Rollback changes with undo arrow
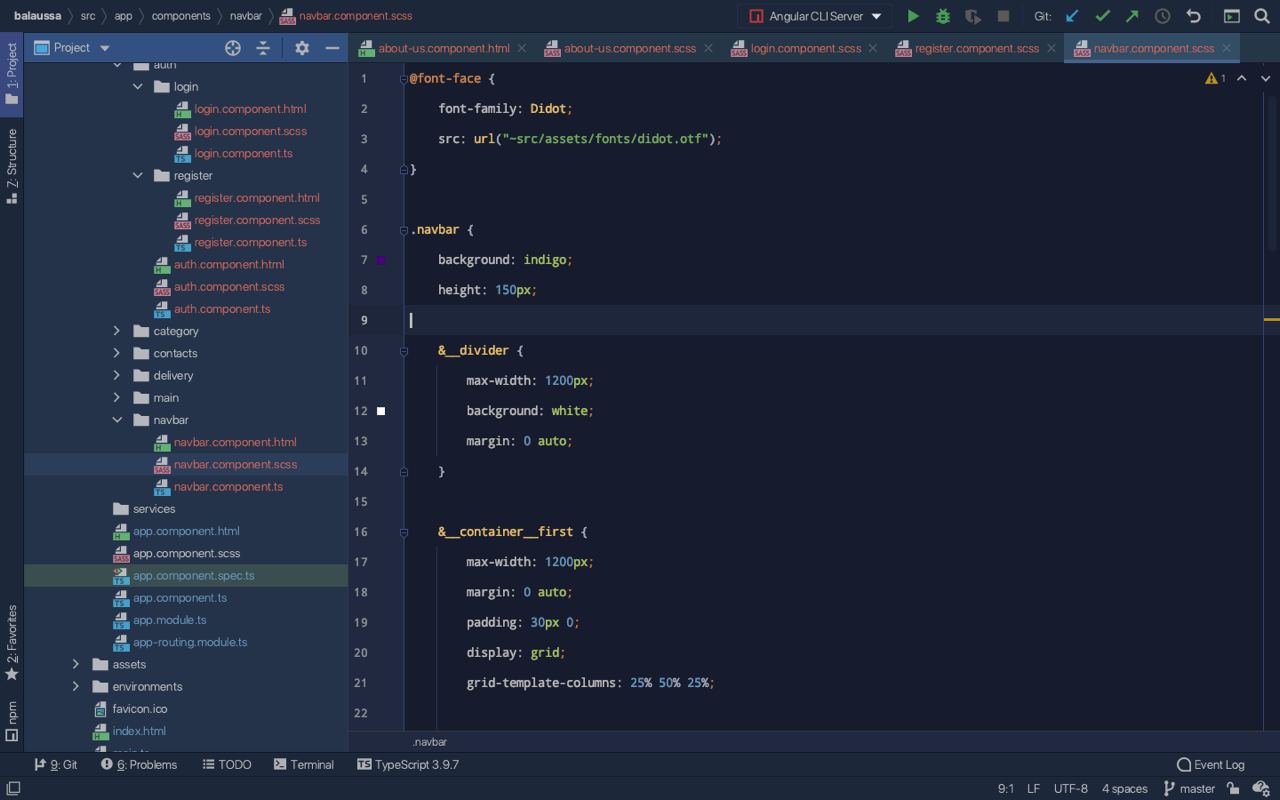Screen dimensions: 1280x800 pos(1193,16)
